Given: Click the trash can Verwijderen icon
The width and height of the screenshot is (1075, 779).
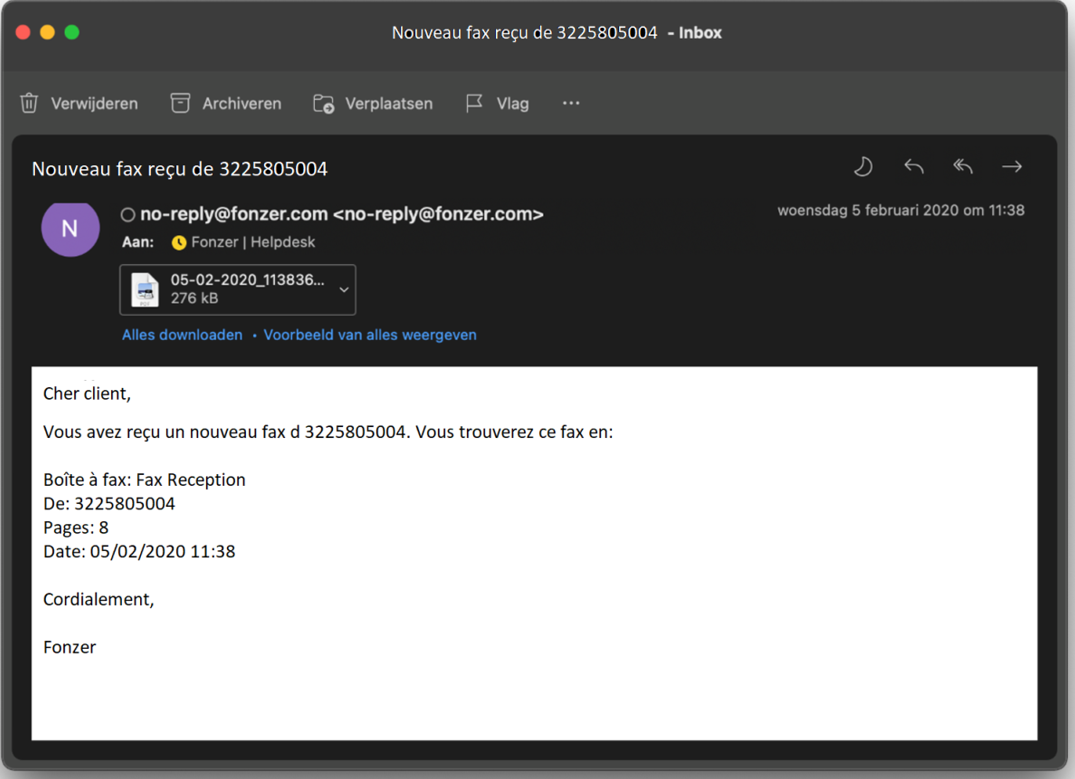Looking at the screenshot, I should coord(29,103).
